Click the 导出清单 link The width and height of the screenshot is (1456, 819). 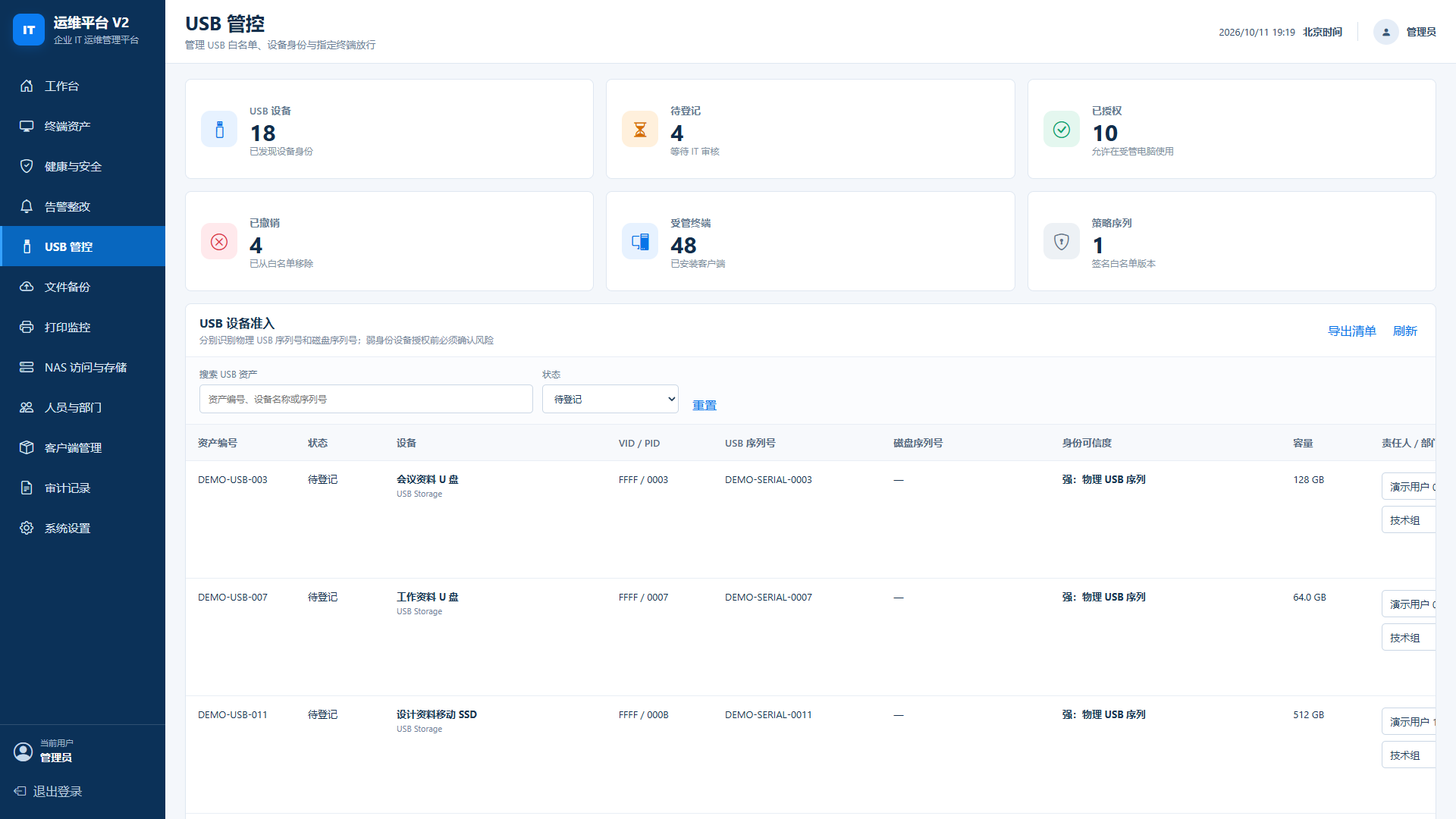pos(1352,331)
